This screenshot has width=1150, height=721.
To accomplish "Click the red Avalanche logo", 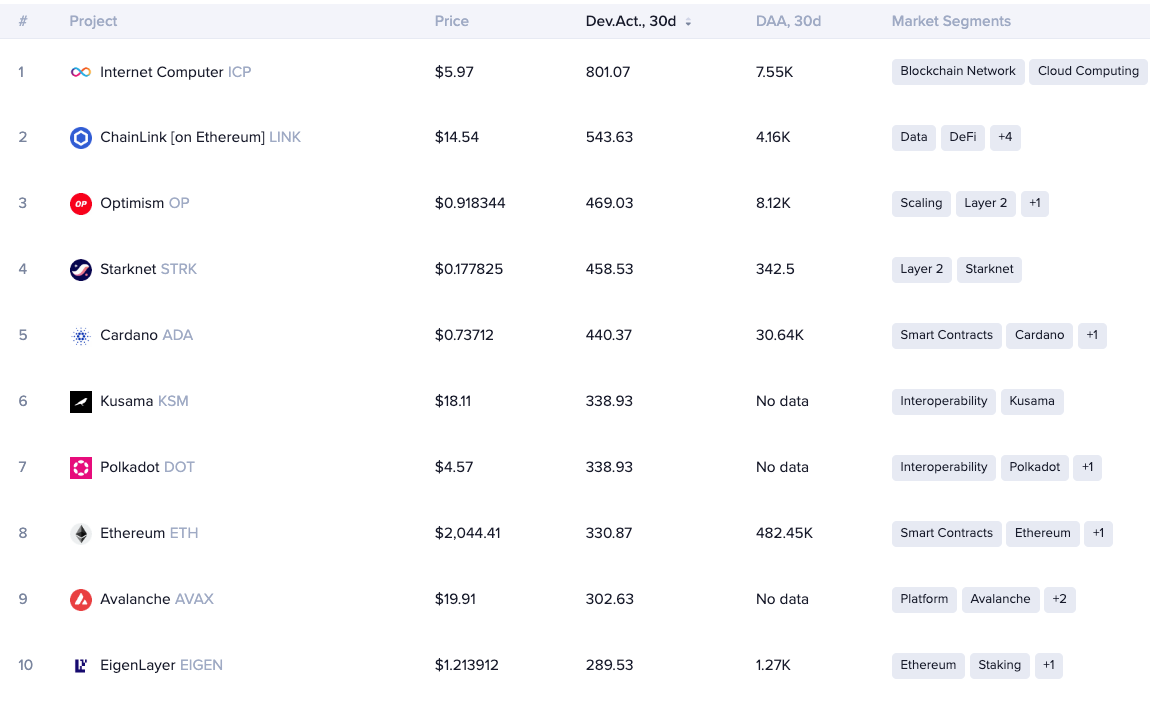I will tap(81, 600).
